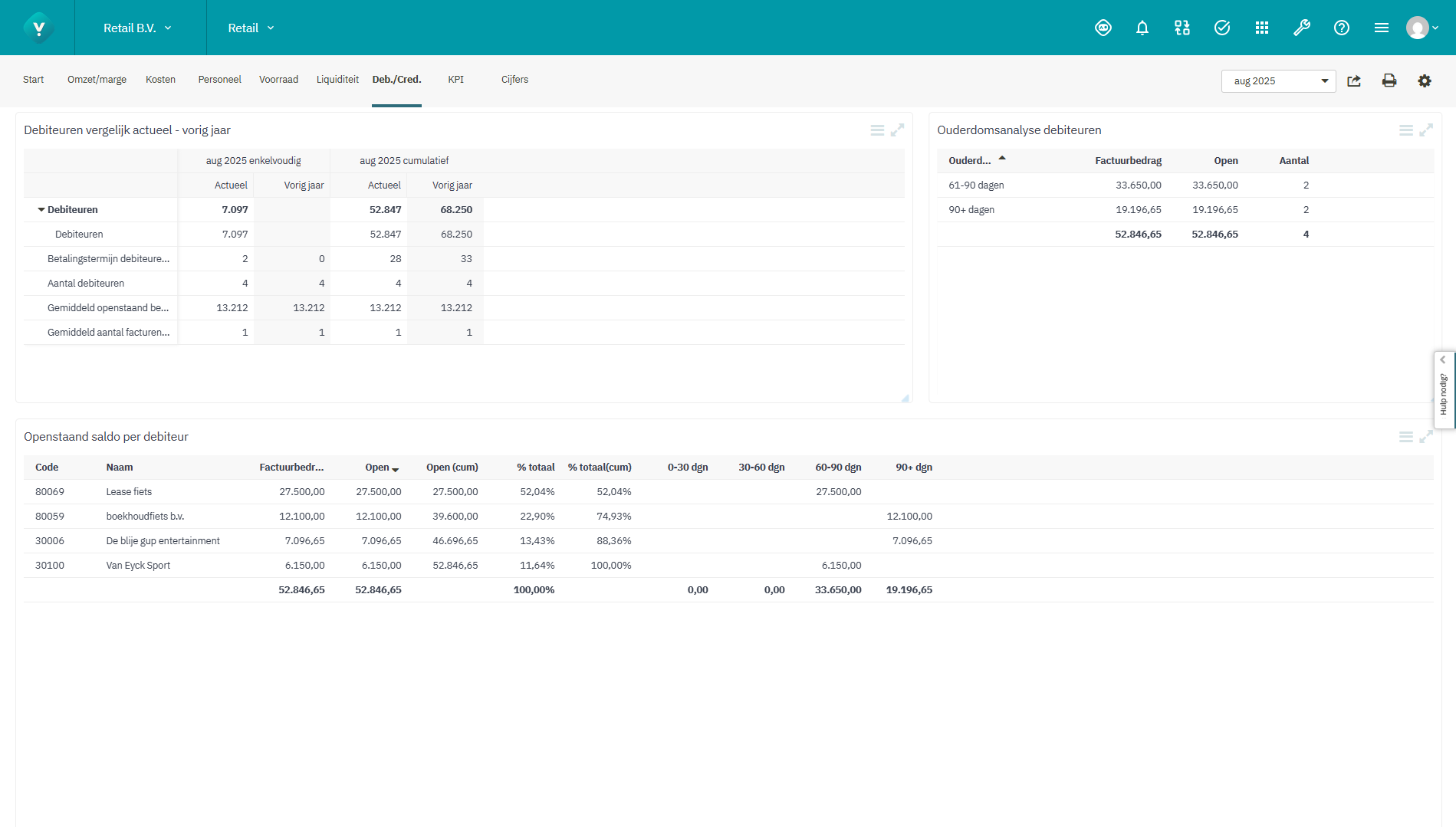The image size is (1456, 827).
Task: Open the apps grid launcher
Action: [1262, 28]
